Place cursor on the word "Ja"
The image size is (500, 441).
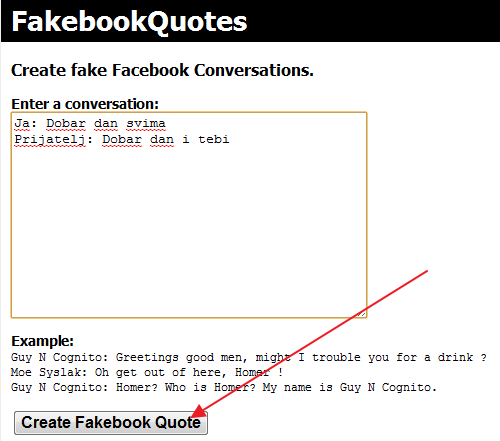(x=22, y=123)
